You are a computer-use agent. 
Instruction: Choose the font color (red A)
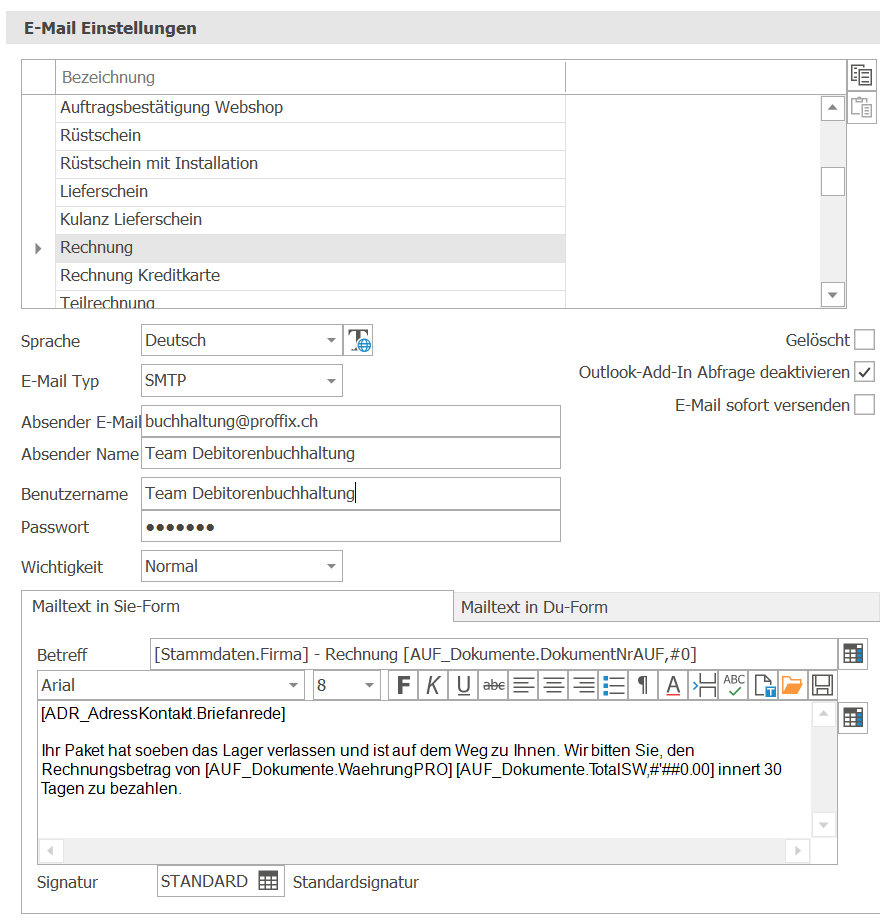coord(673,685)
